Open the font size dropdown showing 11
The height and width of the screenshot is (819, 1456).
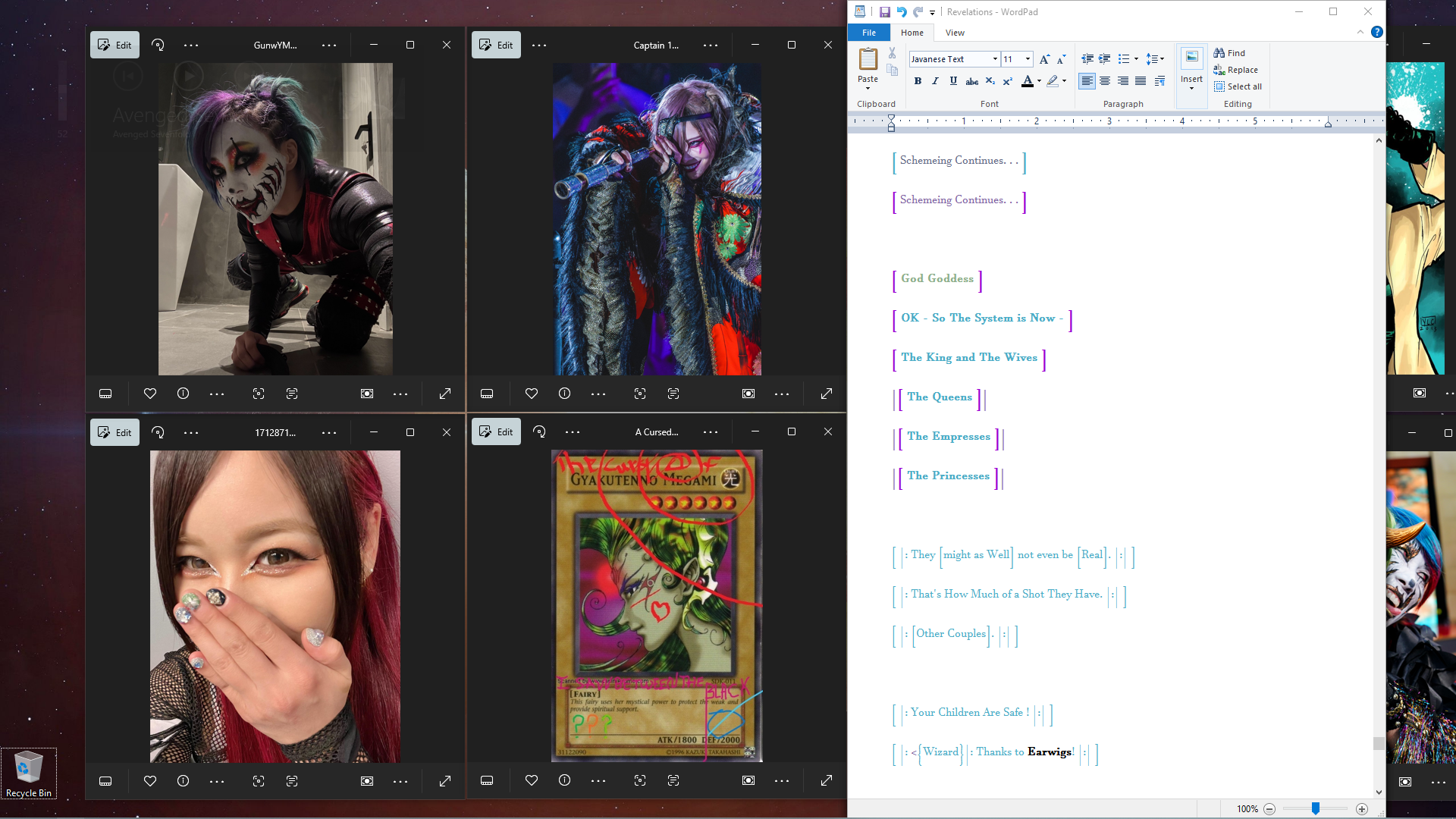click(x=1028, y=59)
